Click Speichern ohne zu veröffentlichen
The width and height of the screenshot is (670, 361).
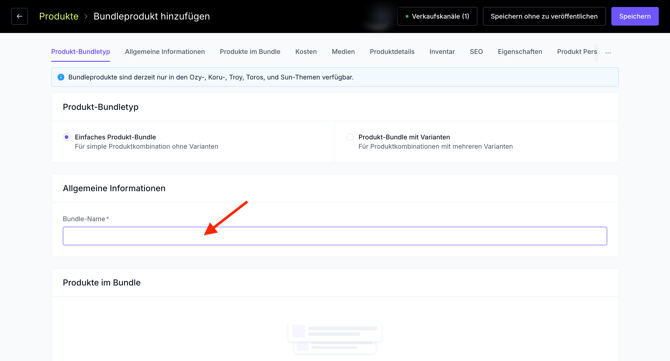544,16
